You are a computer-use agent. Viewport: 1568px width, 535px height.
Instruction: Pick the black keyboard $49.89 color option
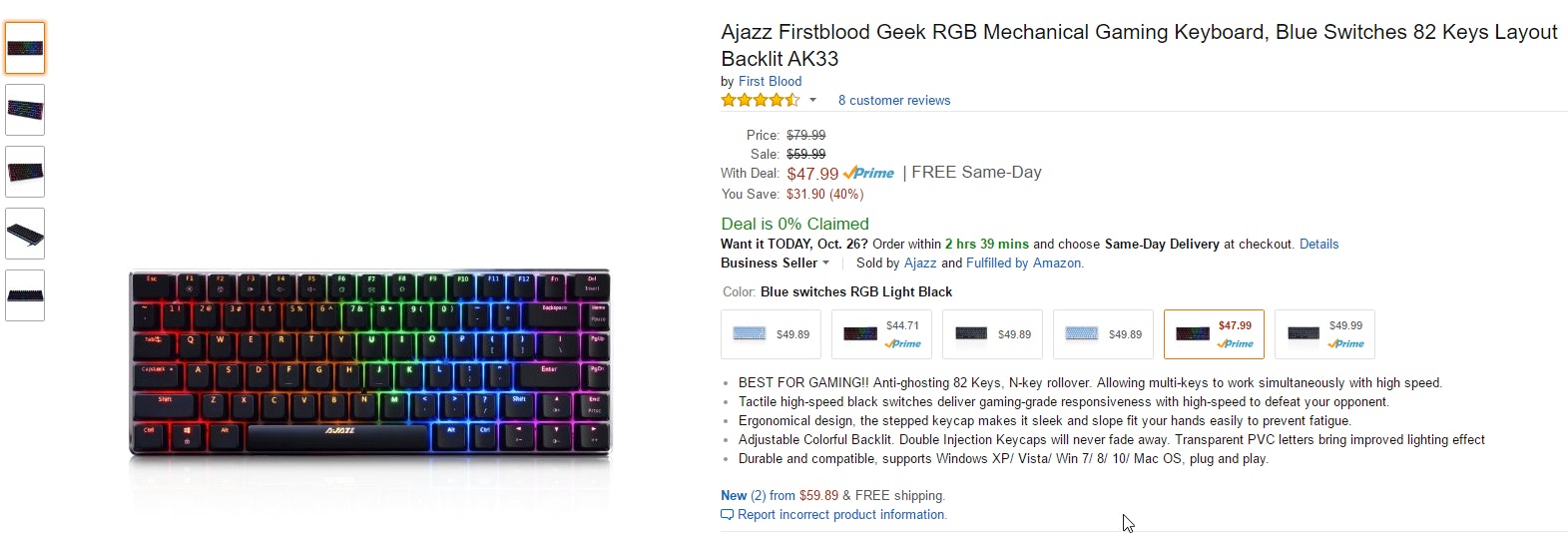click(992, 334)
